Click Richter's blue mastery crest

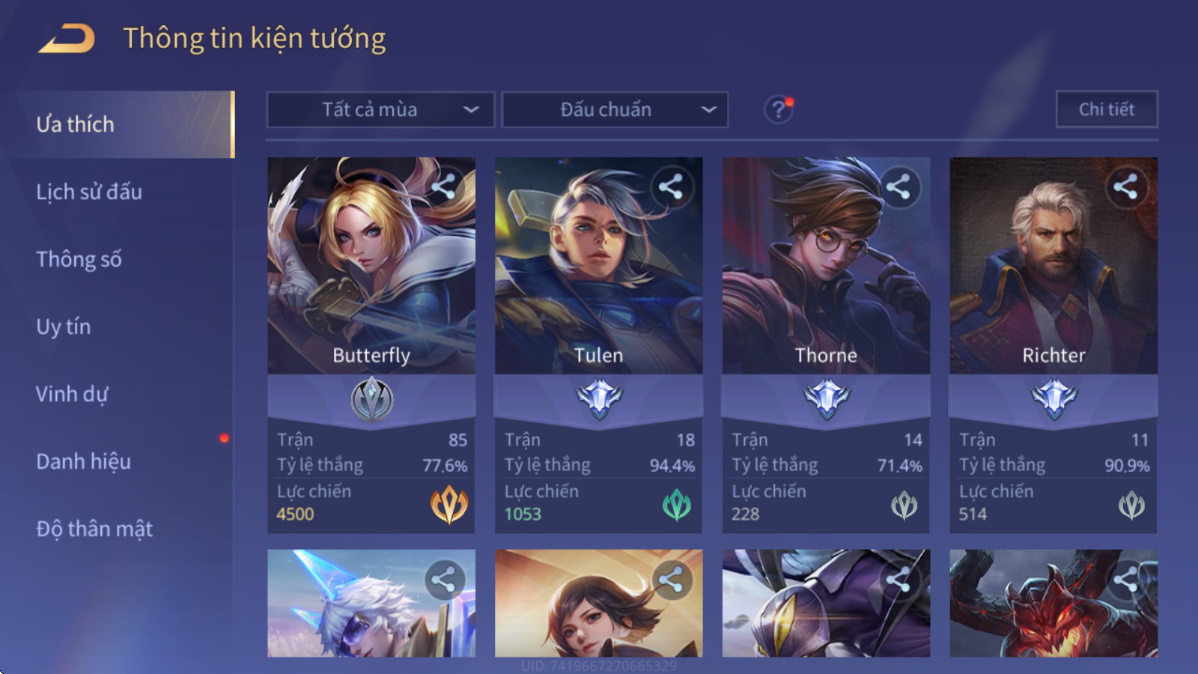tap(1054, 398)
